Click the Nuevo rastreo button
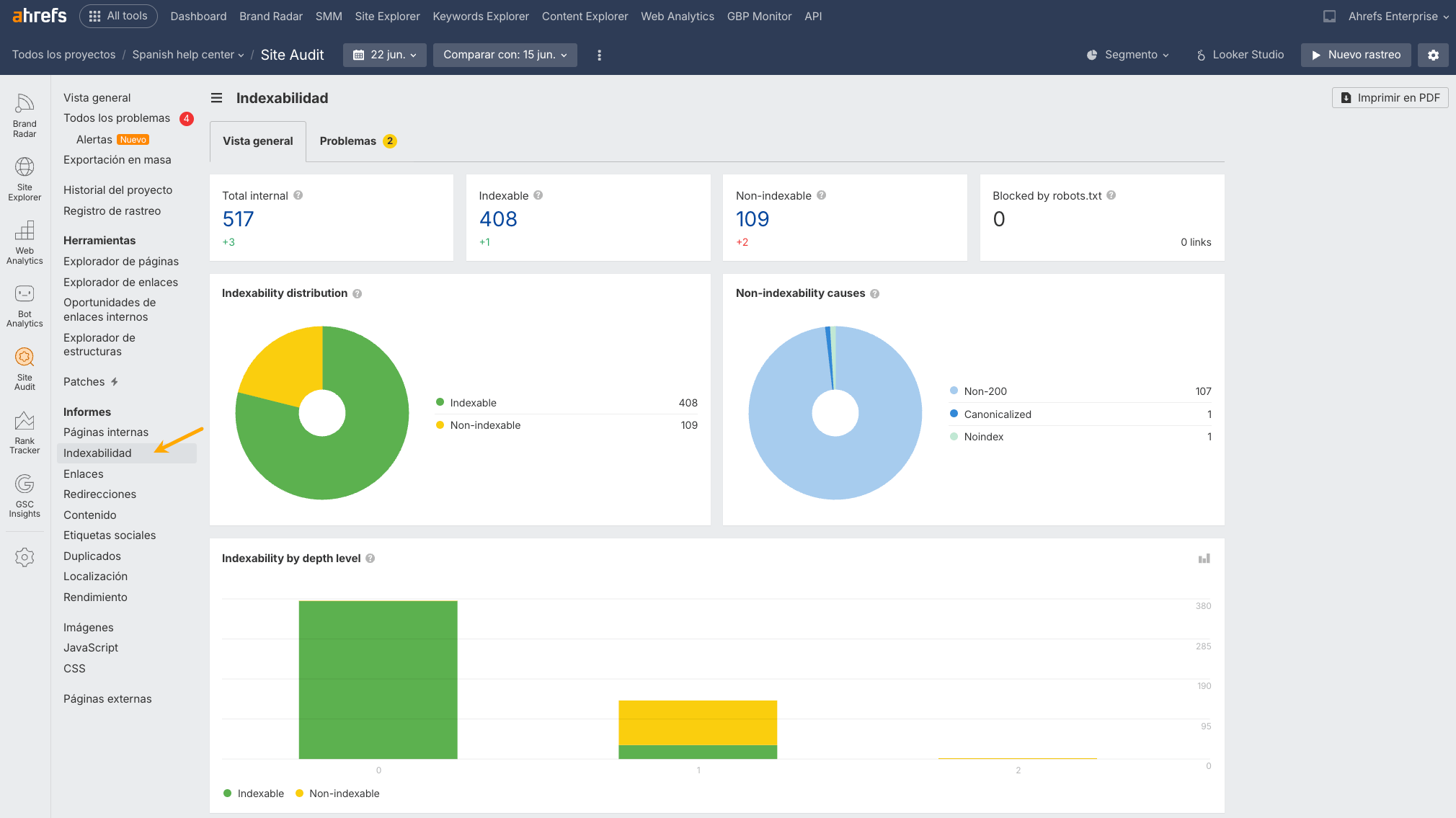The width and height of the screenshot is (1456, 818). [x=1356, y=55]
